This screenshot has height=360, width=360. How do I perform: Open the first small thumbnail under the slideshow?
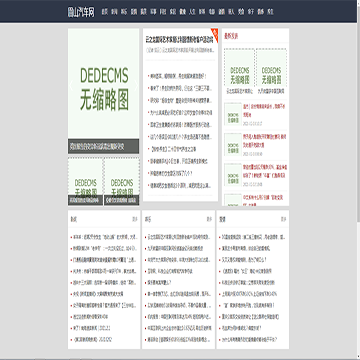[x=86, y=181]
